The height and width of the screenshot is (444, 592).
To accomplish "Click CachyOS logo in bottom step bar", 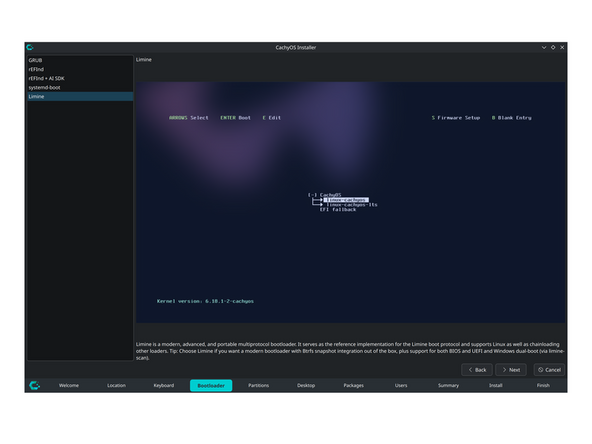I will click(x=34, y=385).
